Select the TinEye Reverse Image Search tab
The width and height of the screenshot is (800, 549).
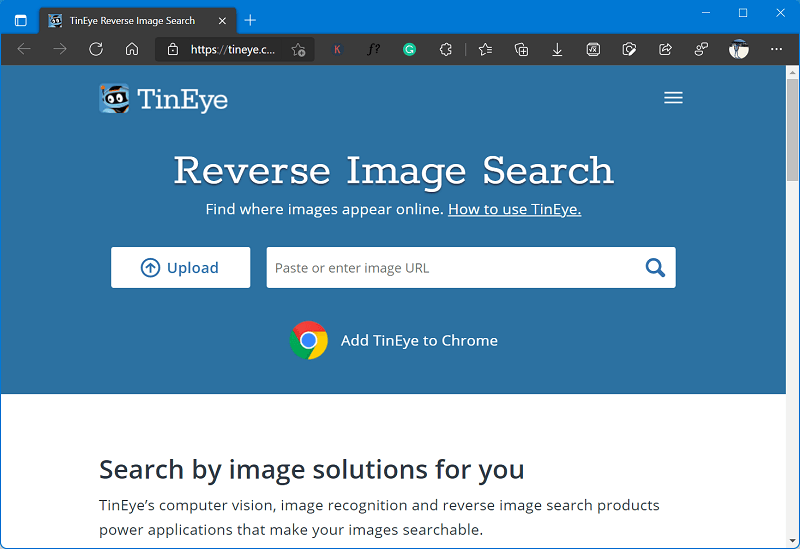138,21
